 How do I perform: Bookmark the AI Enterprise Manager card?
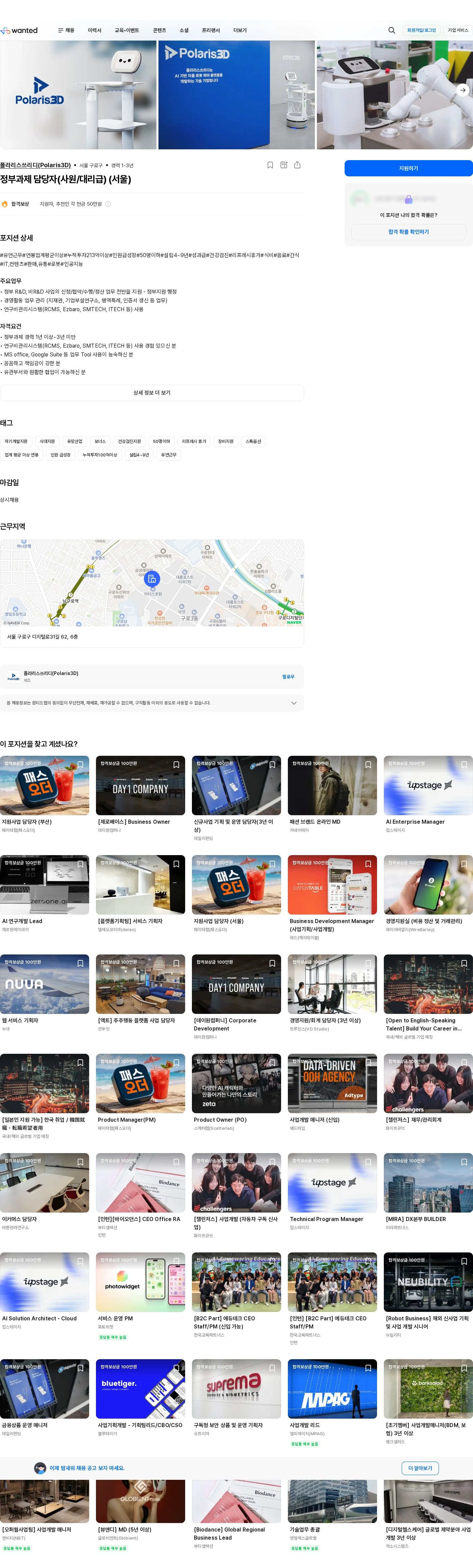coord(464,765)
